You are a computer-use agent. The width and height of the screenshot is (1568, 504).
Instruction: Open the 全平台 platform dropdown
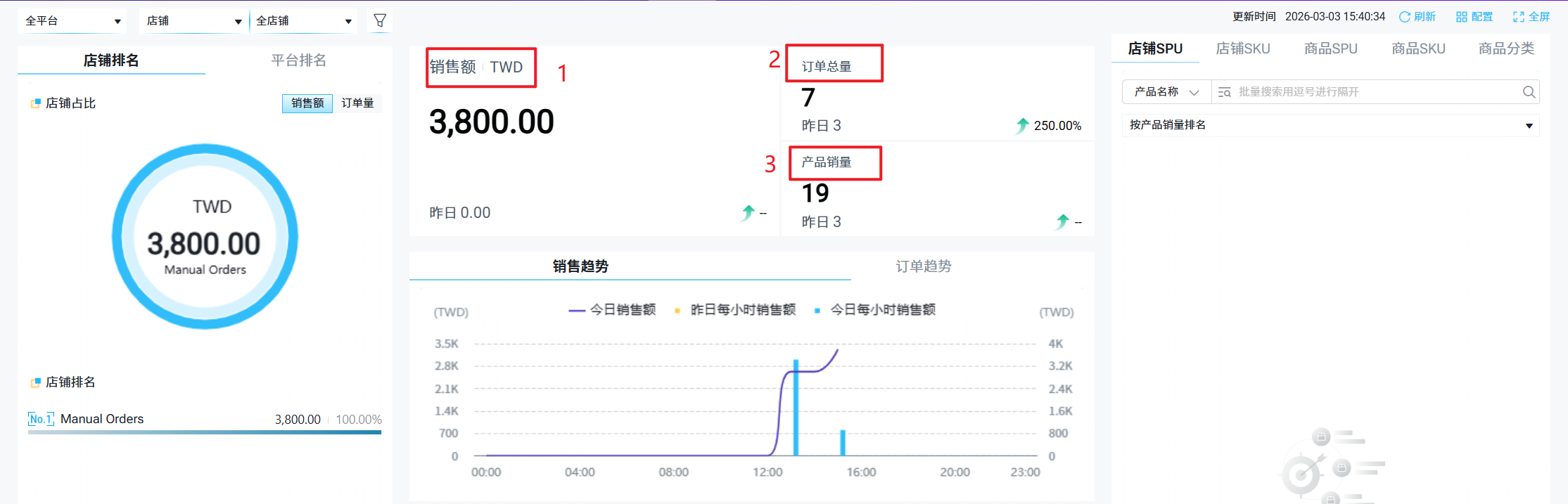coord(72,21)
